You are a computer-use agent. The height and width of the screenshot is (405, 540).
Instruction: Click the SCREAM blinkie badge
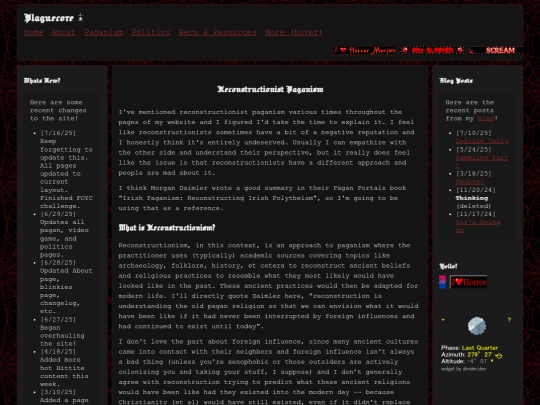[x=496, y=50]
